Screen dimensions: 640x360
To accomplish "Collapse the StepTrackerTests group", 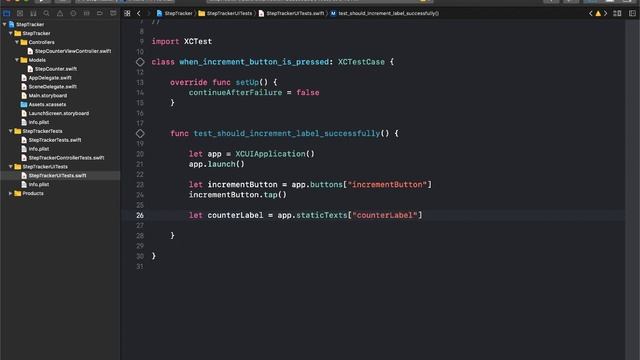I will pos(11,131).
